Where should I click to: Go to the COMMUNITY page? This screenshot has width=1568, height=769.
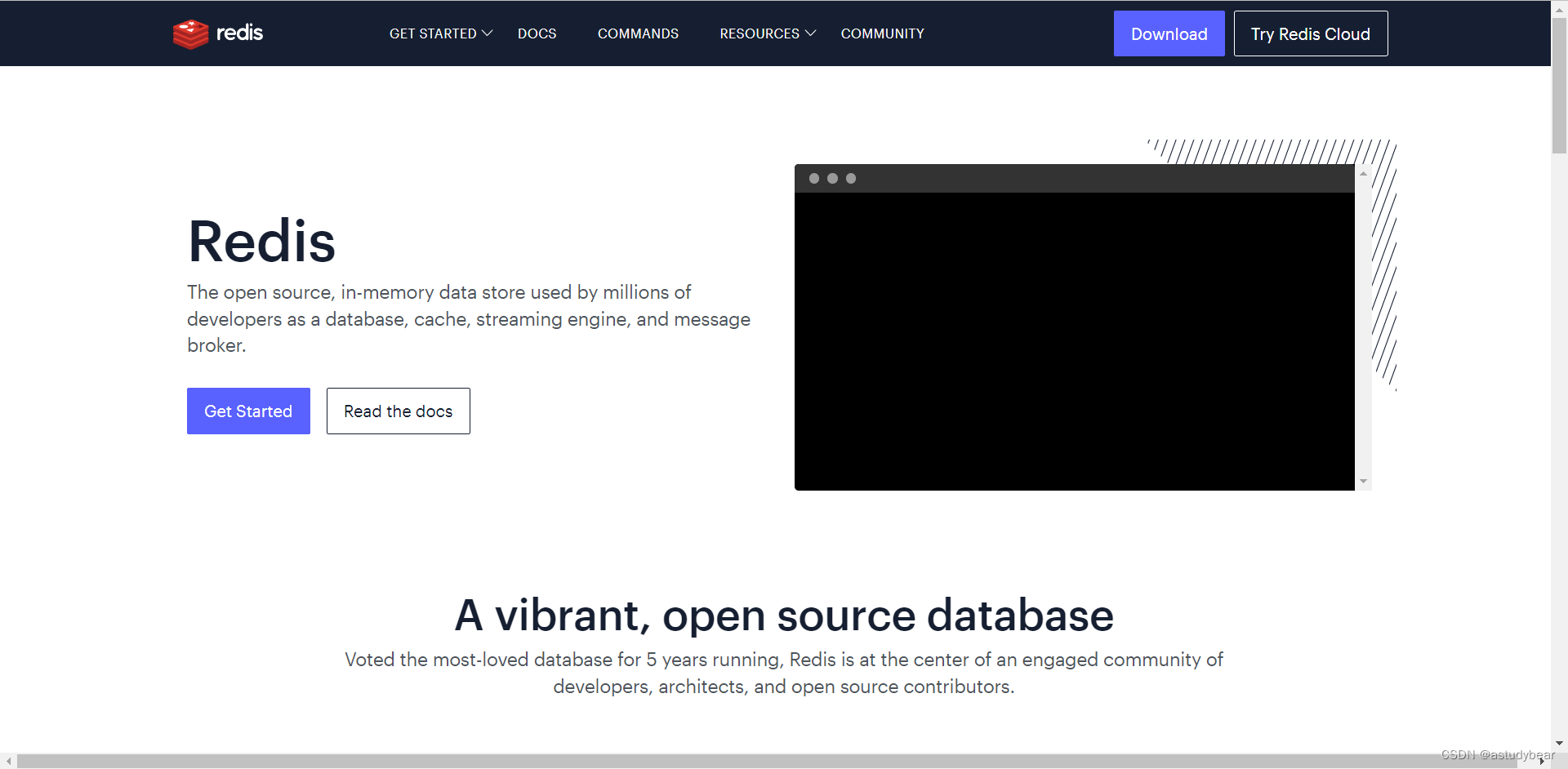[883, 33]
